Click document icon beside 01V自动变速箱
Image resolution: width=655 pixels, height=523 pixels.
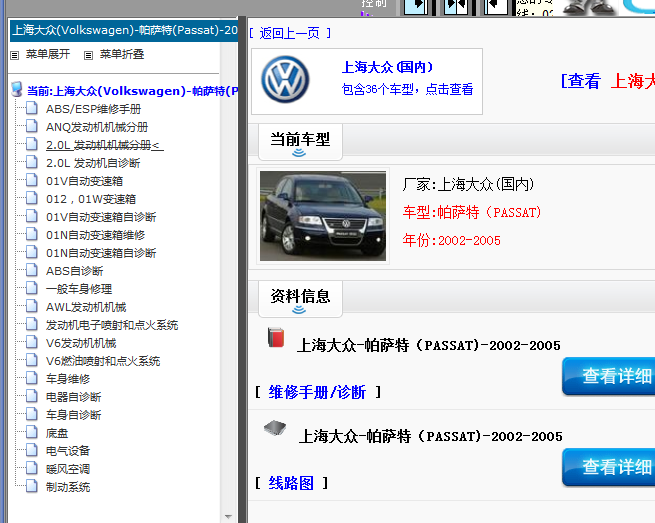pos(32,180)
